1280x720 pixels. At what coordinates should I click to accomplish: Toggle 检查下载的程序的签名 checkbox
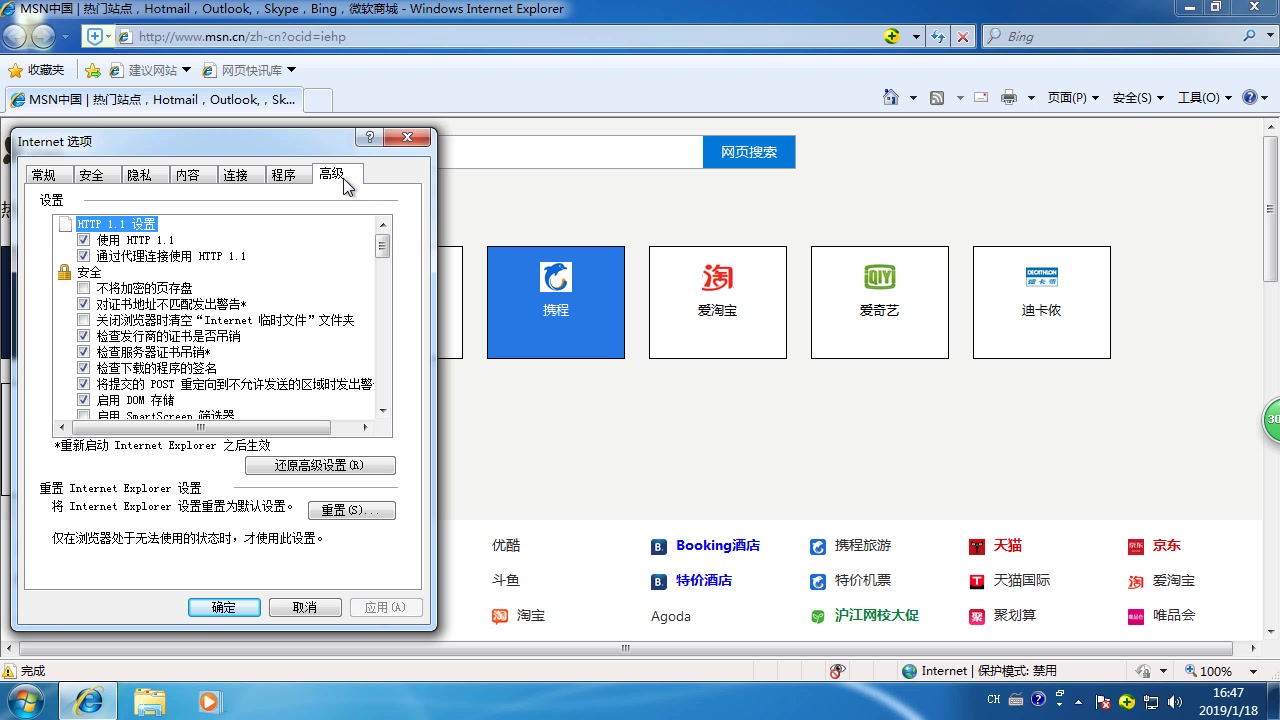(x=84, y=368)
